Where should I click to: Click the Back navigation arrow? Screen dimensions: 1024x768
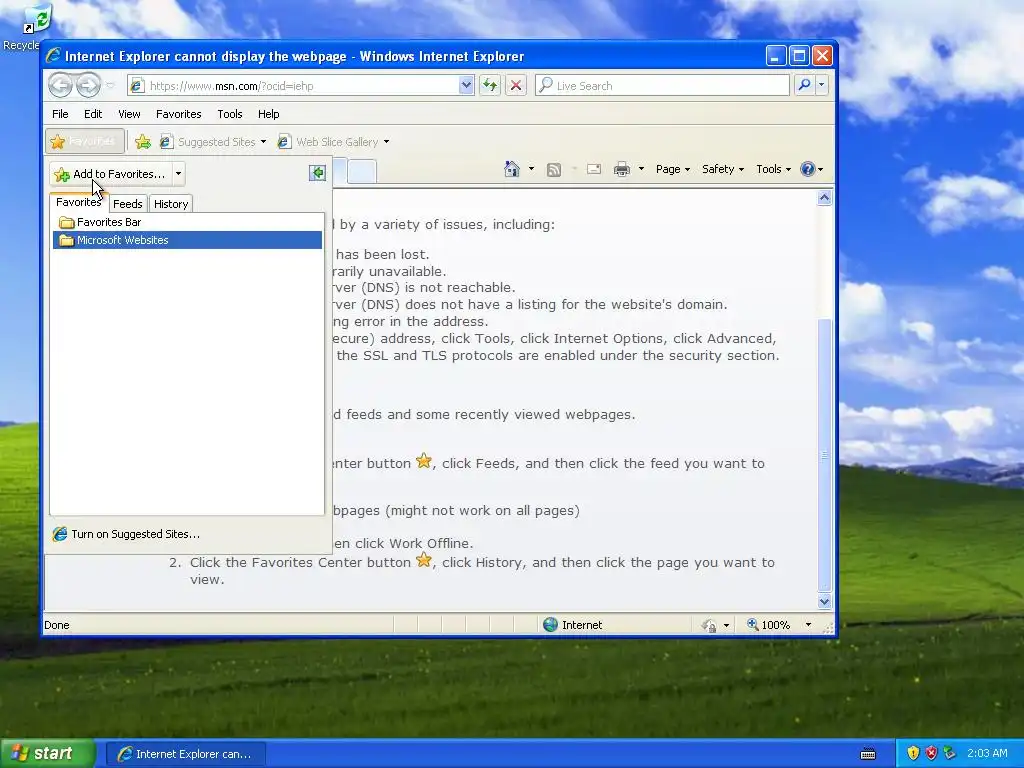pyautogui.click(x=60, y=85)
